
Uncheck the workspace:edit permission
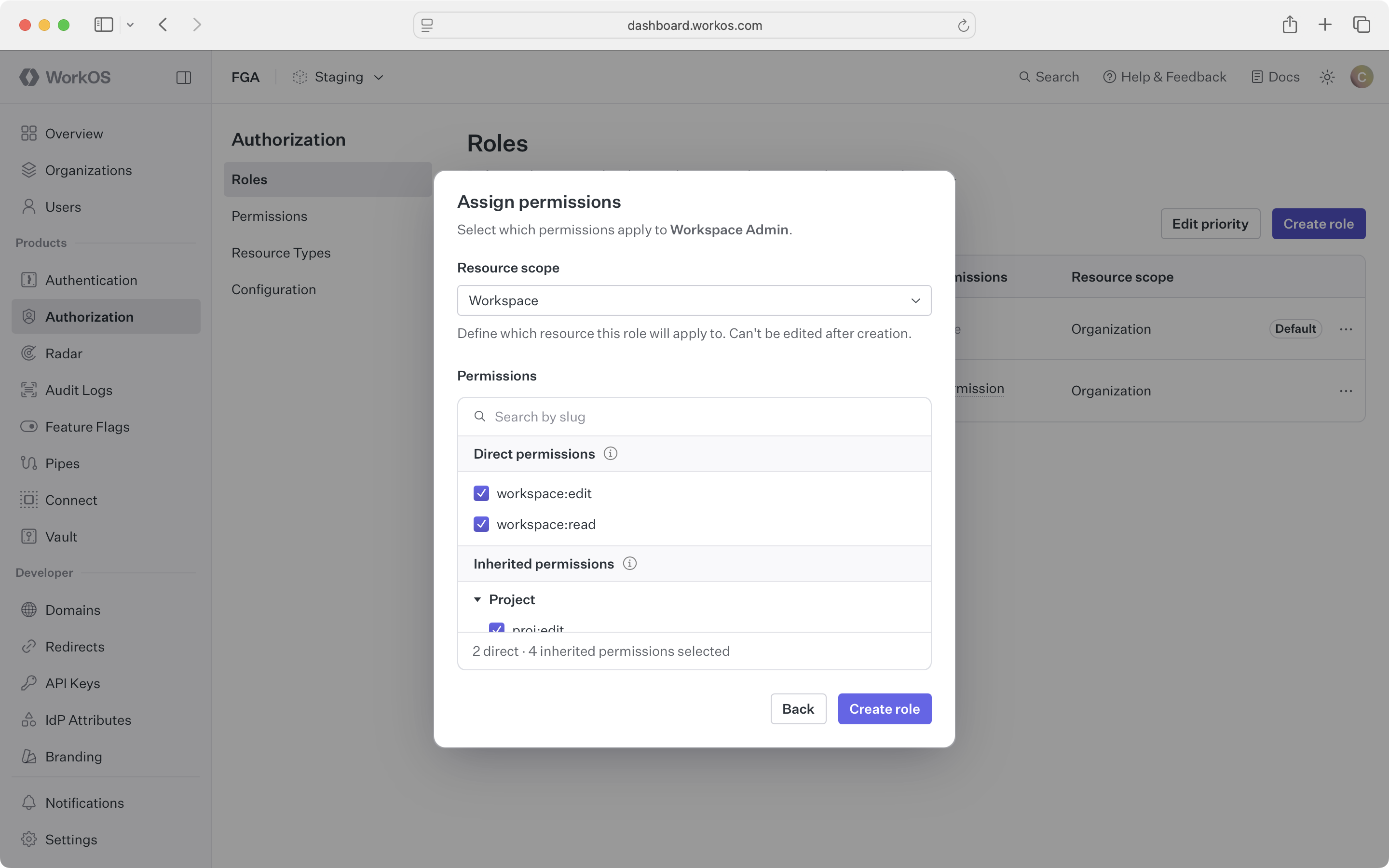[x=481, y=492]
